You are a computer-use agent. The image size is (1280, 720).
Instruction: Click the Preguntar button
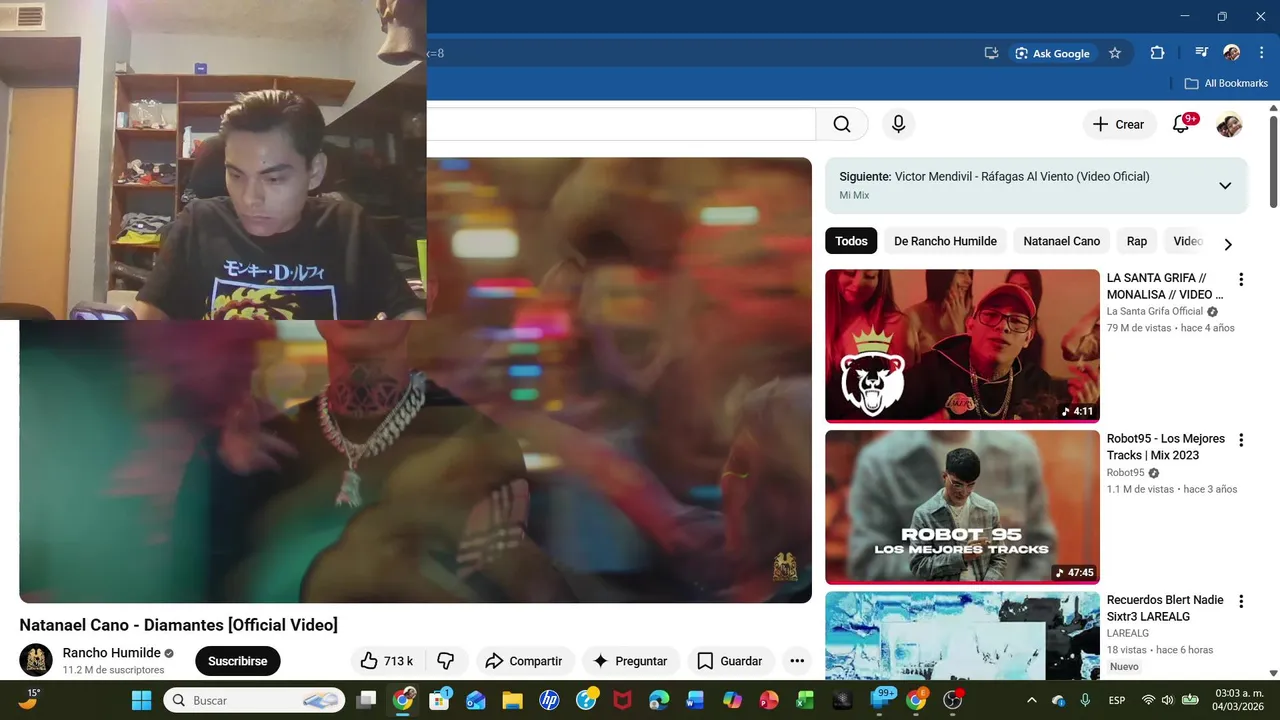coord(631,661)
